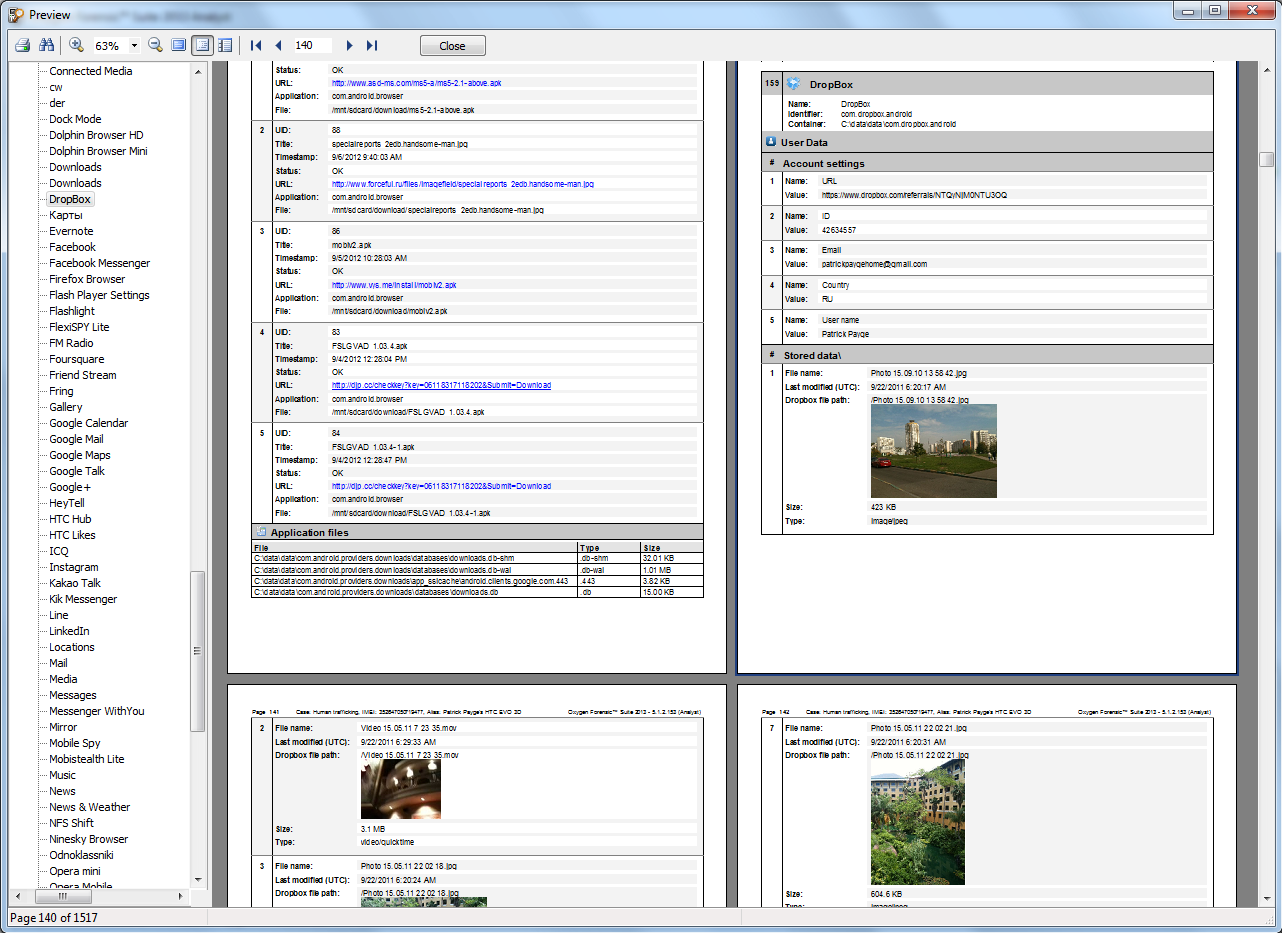Click the User Data section icon
The width and height of the screenshot is (1282, 933).
point(771,142)
